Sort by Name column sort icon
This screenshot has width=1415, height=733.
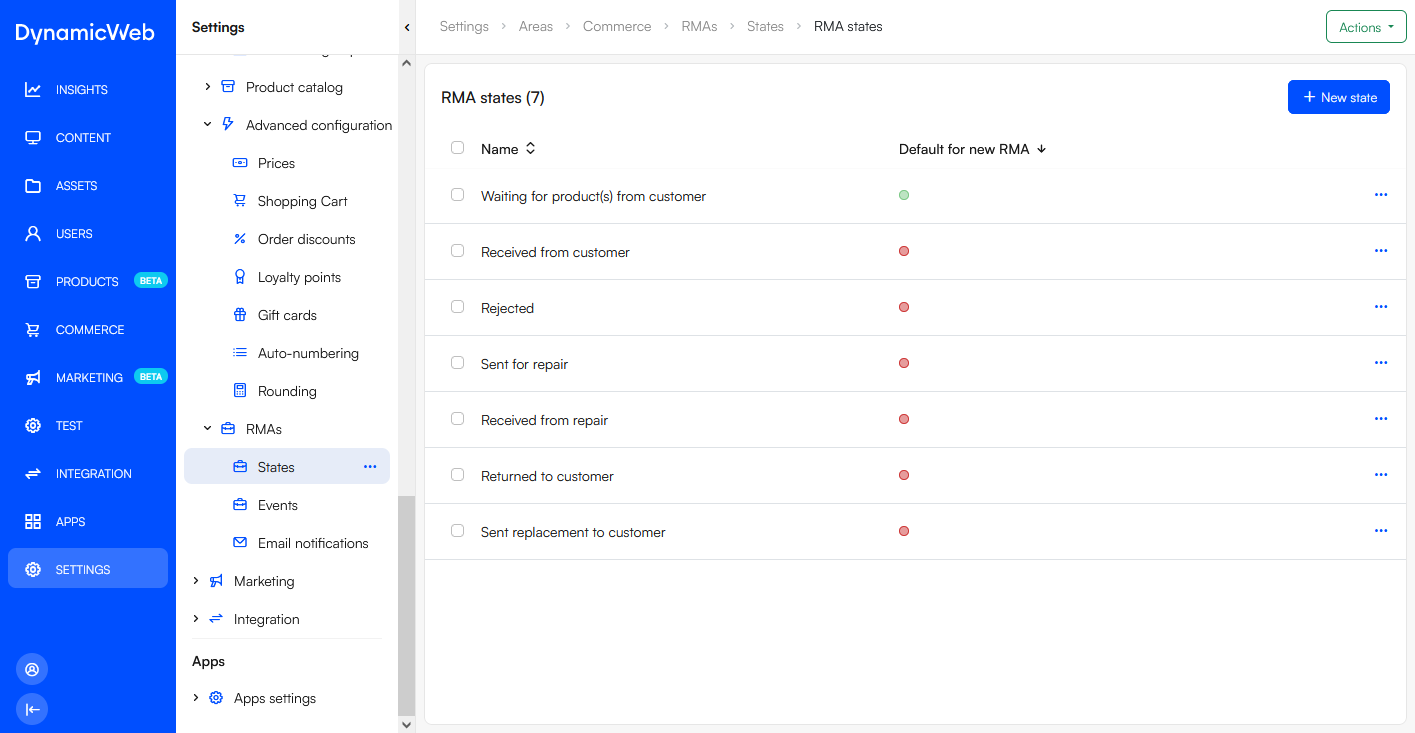tap(531, 148)
